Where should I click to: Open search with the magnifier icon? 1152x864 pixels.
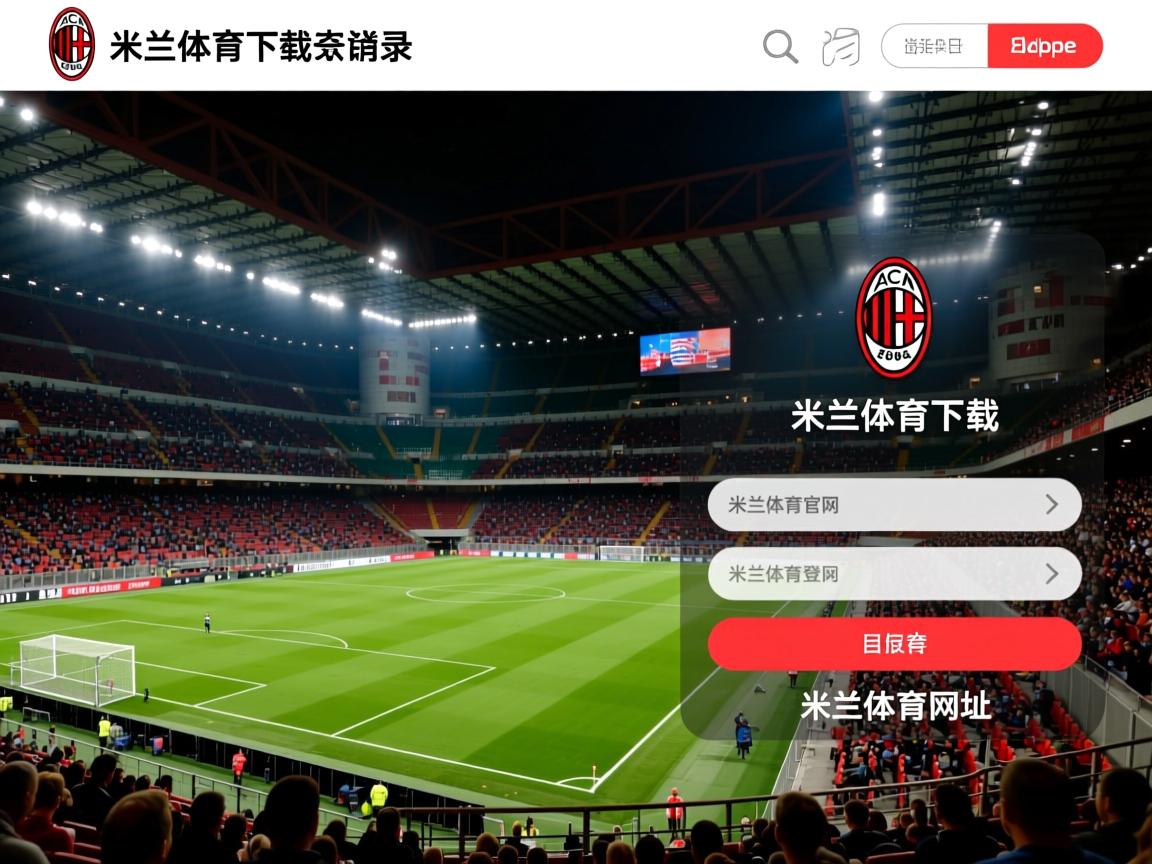pos(780,46)
